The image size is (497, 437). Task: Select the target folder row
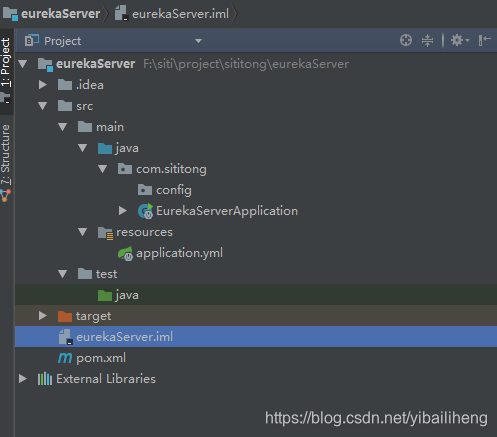(x=256, y=316)
